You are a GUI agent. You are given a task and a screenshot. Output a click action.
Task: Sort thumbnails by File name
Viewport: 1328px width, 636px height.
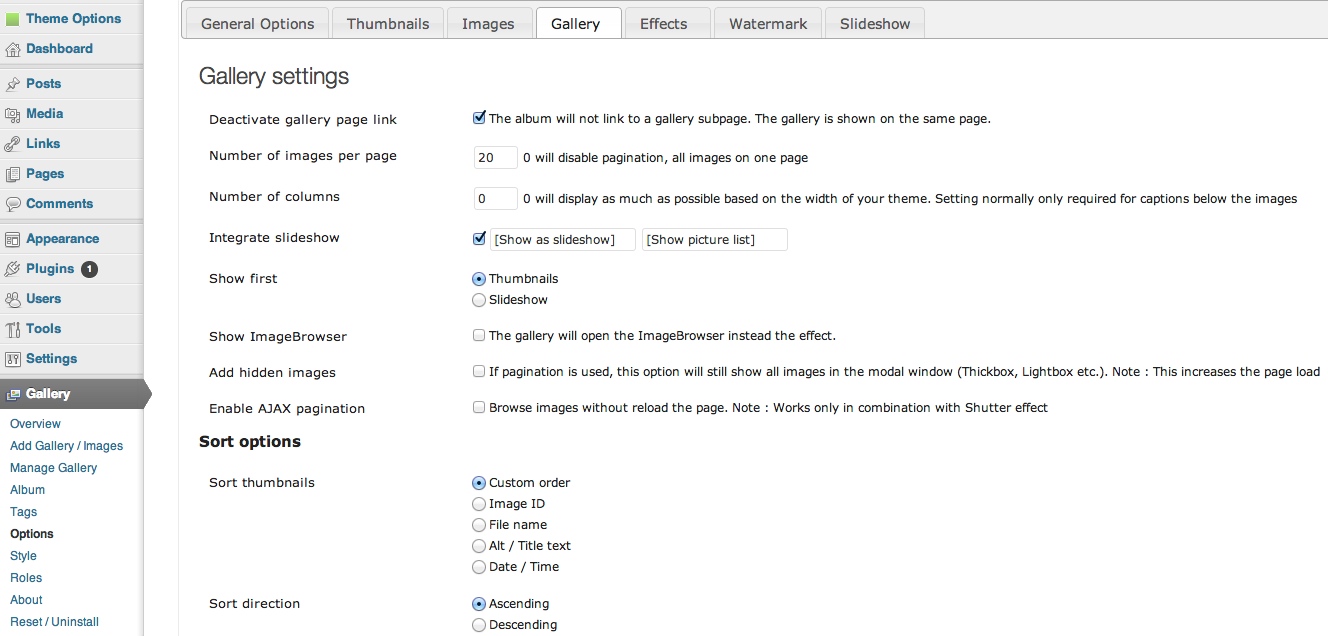click(479, 525)
